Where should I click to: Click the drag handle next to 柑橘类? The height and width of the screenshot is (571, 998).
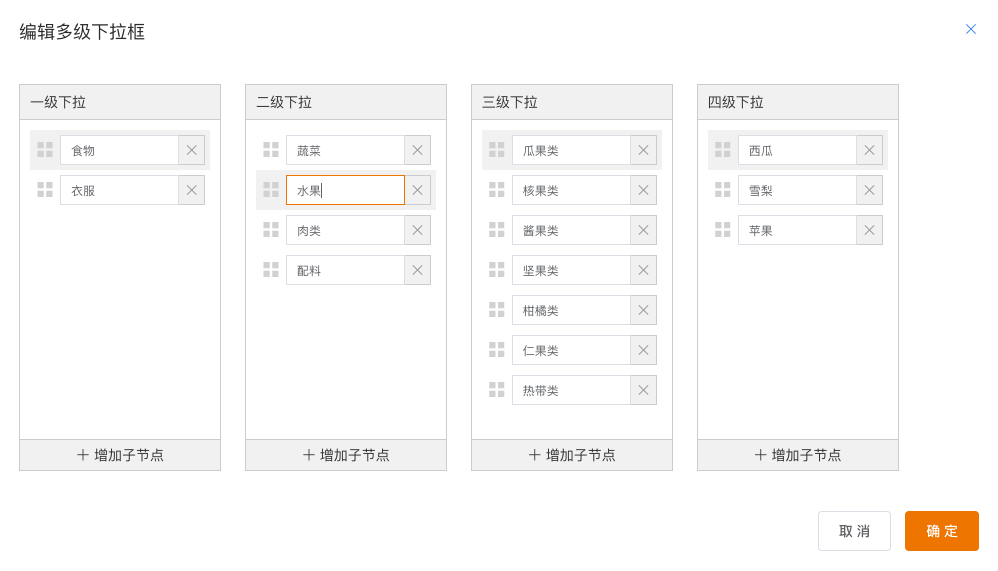tap(497, 310)
